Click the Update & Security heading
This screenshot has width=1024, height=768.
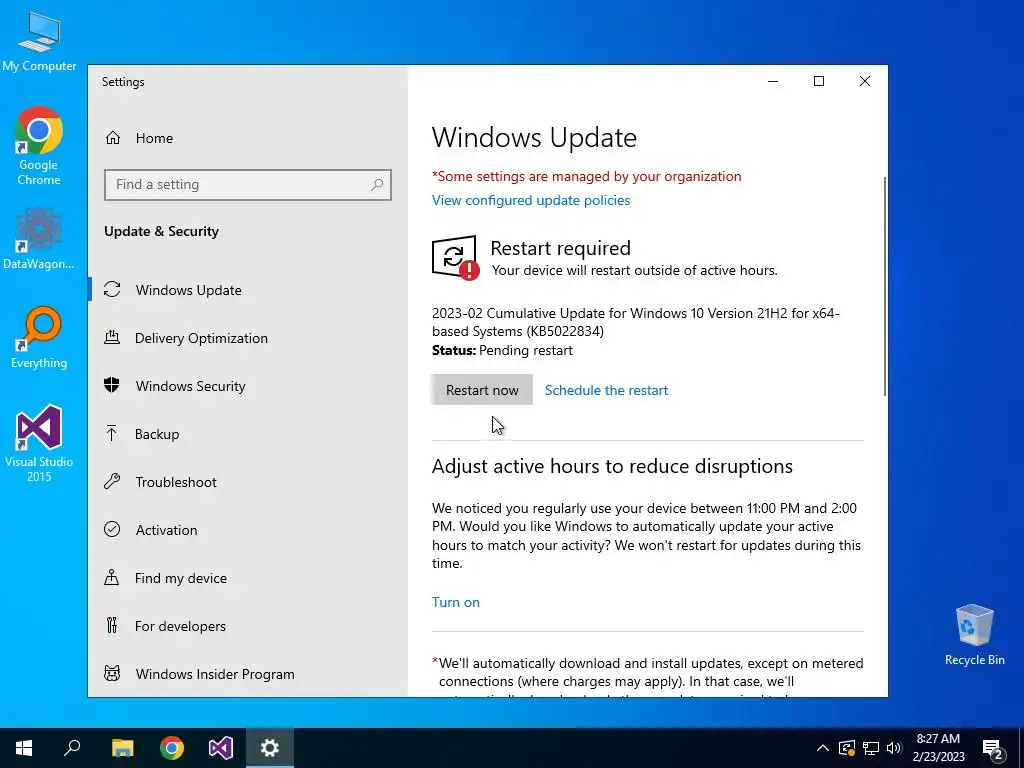(x=161, y=231)
